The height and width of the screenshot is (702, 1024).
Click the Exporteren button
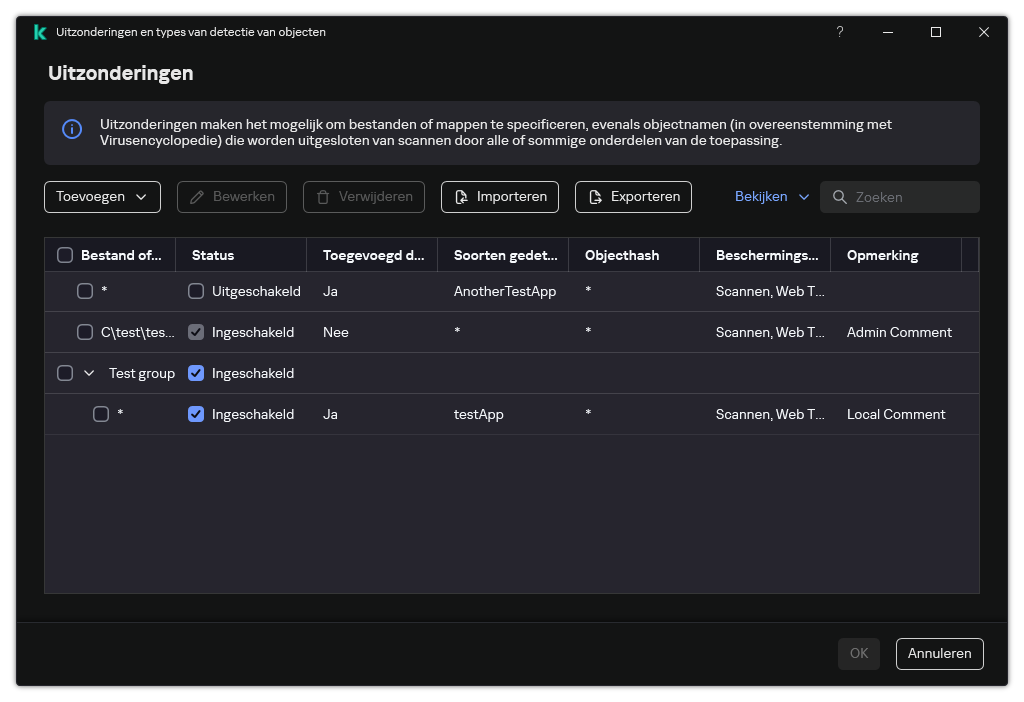pos(633,197)
